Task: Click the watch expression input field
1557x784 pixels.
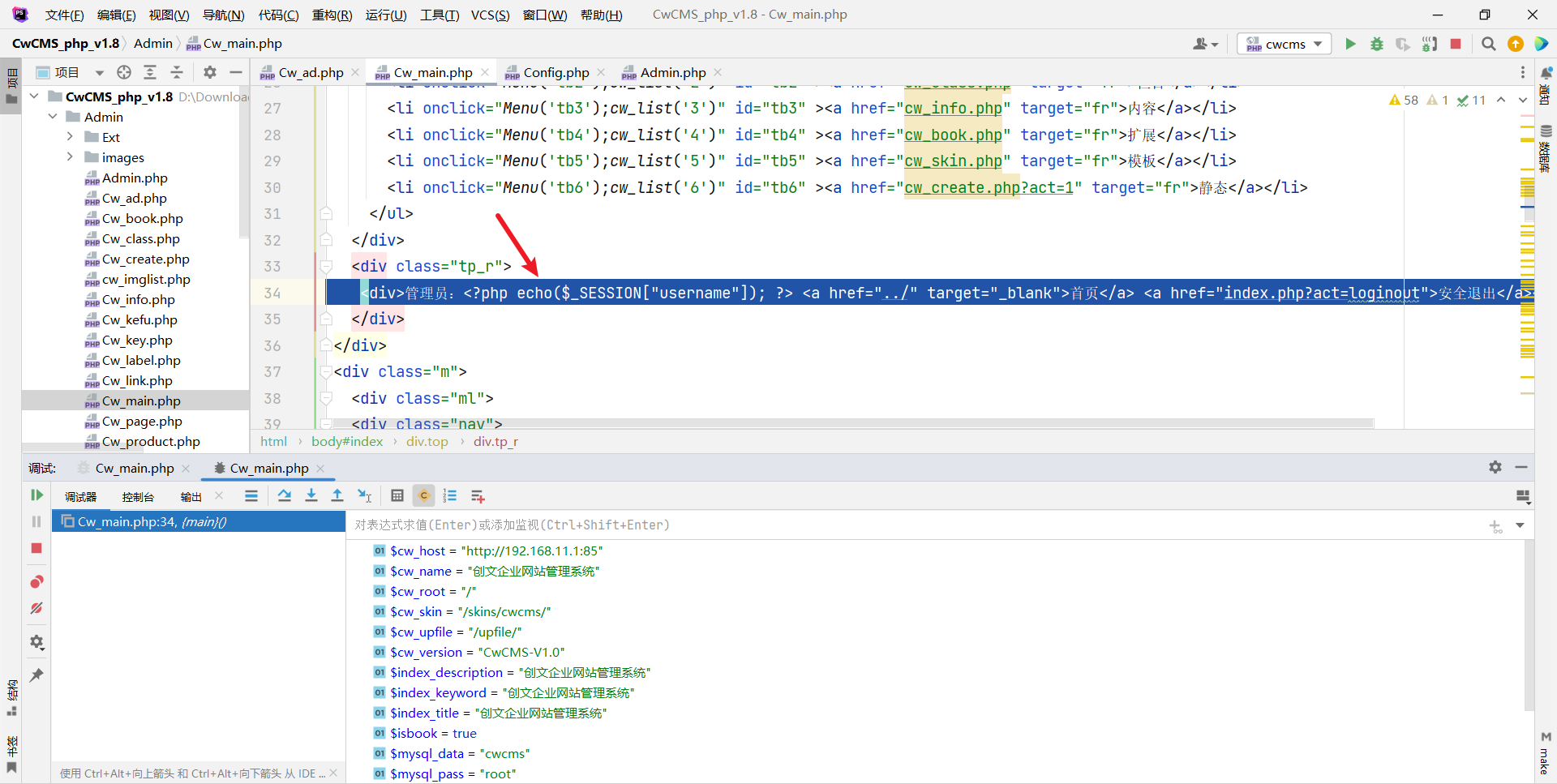Action: (x=916, y=525)
